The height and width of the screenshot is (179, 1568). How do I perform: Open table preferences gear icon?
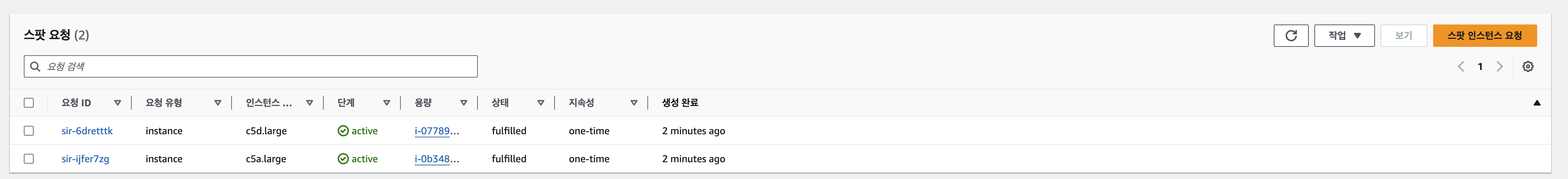(x=1527, y=67)
